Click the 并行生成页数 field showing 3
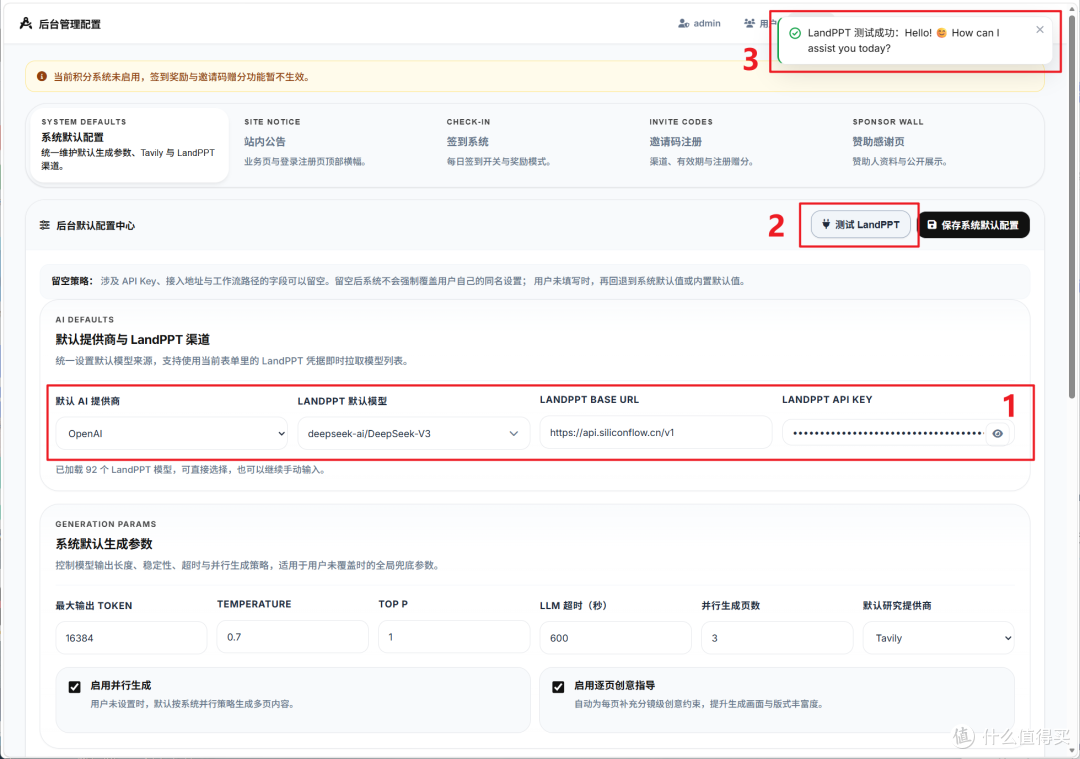Image resolution: width=1080 pixels, height=759 pixels. [x=777, y=638]
